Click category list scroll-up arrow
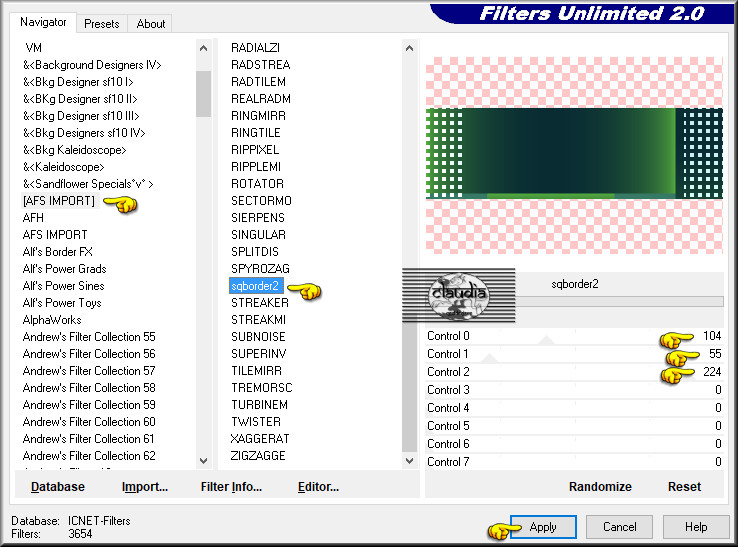Viewport: 738px width, 547px height. point(203,48)
